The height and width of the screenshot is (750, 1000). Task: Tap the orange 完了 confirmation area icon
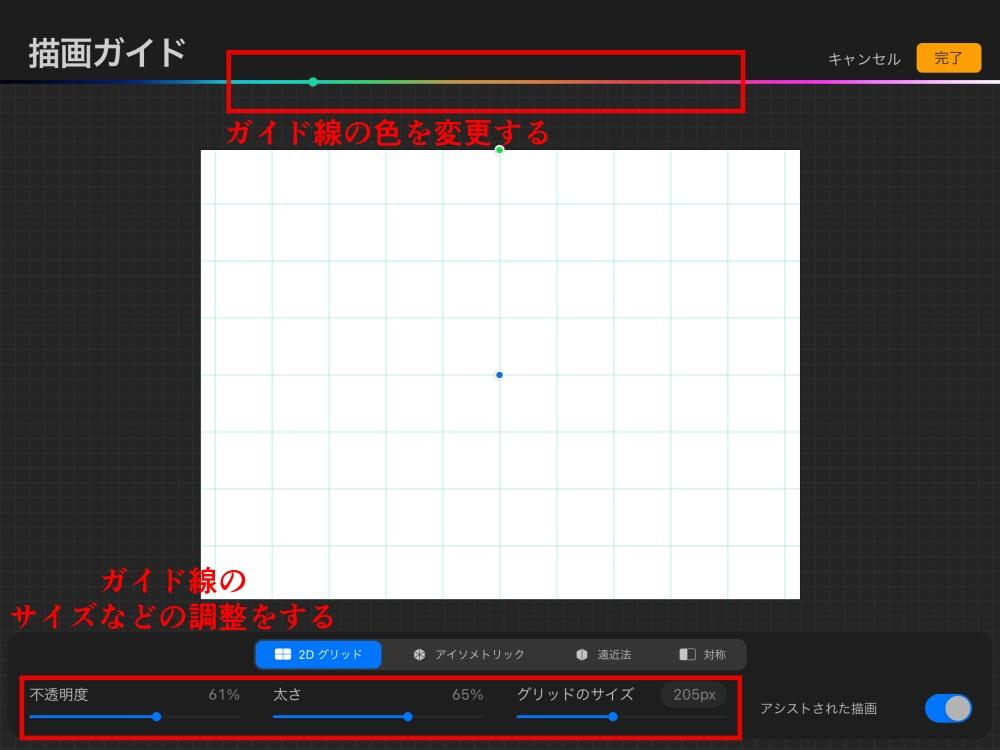[947, 58]
